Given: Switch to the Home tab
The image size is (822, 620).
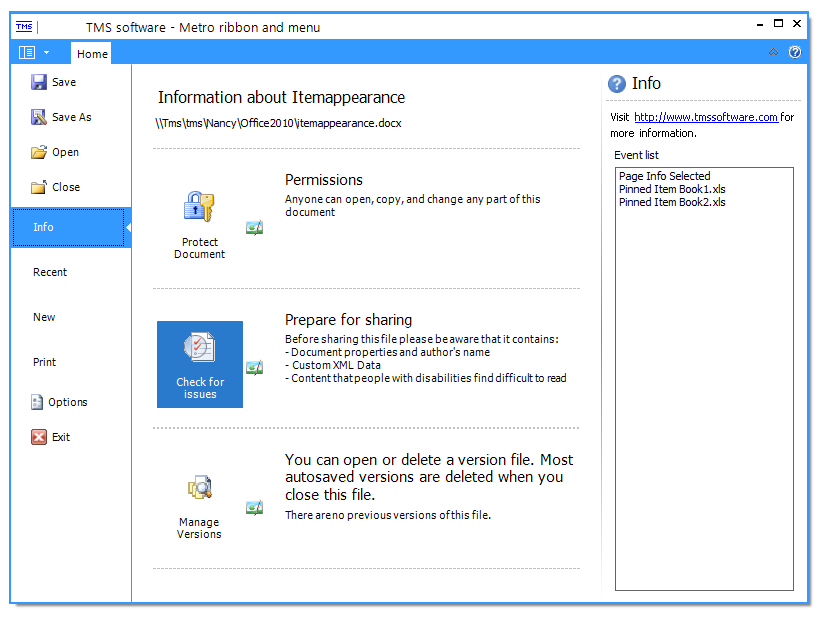Looking at the screenshot, I should click(91, 53).
